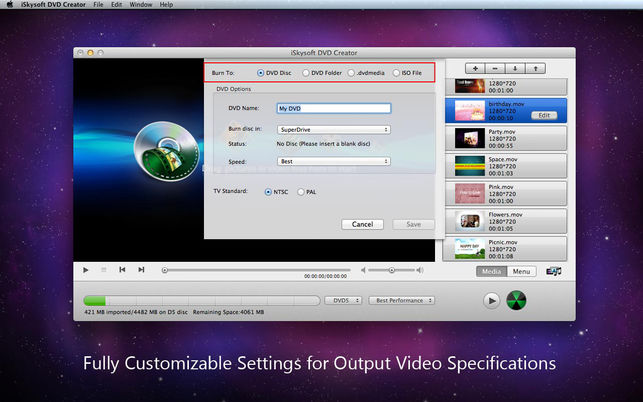This screenshot has width=643, height=402.
Task: Click the DVD Name text field
Action: [x=334, y=108]
